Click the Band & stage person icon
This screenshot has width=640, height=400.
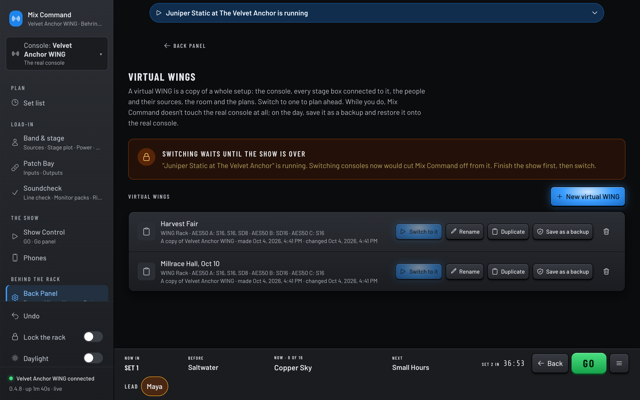point(15,142)
